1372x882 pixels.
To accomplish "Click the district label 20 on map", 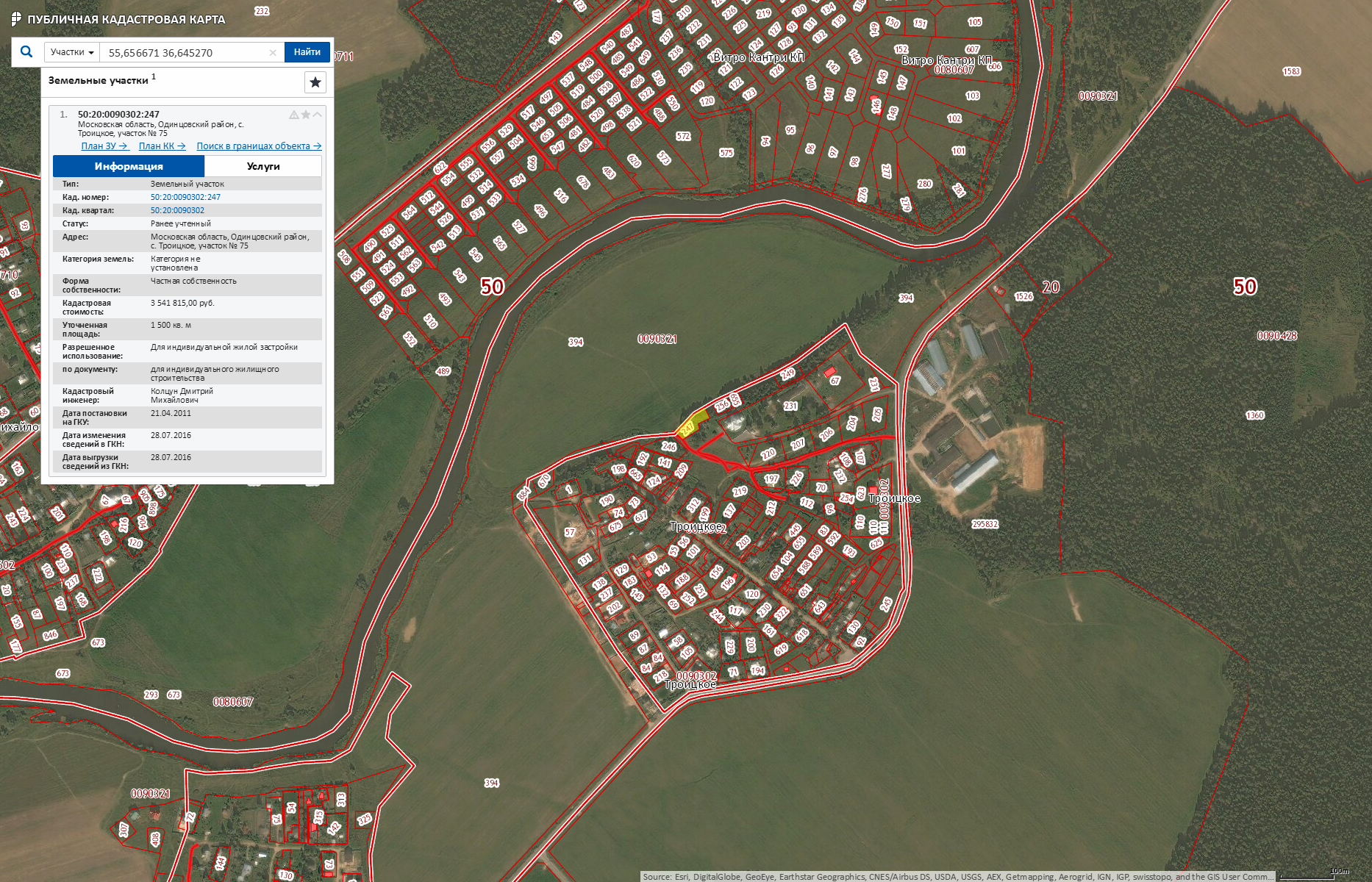I will pos(1051,287).
